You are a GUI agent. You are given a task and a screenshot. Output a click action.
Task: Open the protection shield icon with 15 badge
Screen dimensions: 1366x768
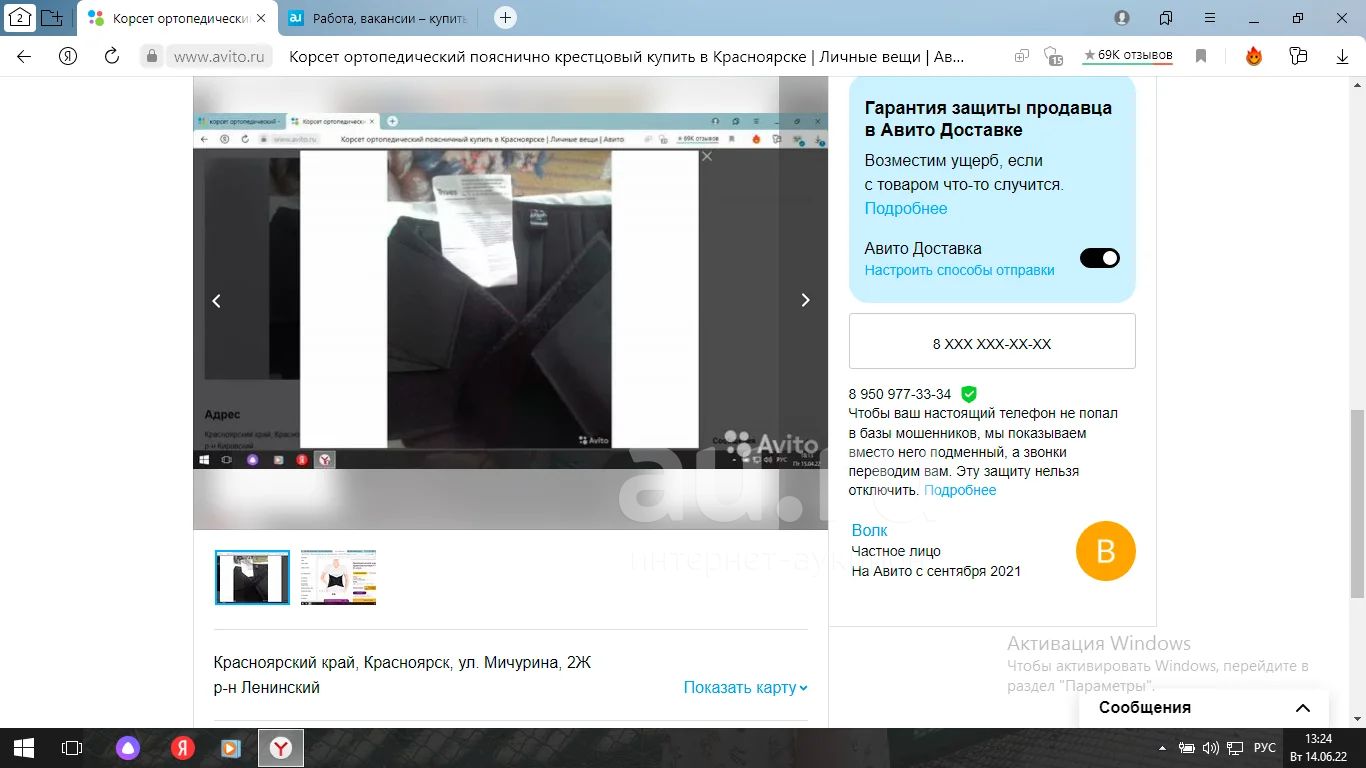pyautogui.click(x=1052, y=57)
